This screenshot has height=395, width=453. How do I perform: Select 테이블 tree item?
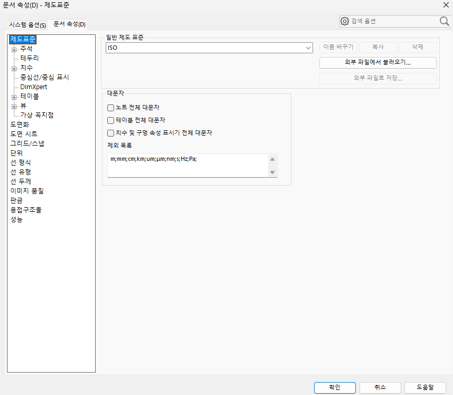[x=29, y=96]
